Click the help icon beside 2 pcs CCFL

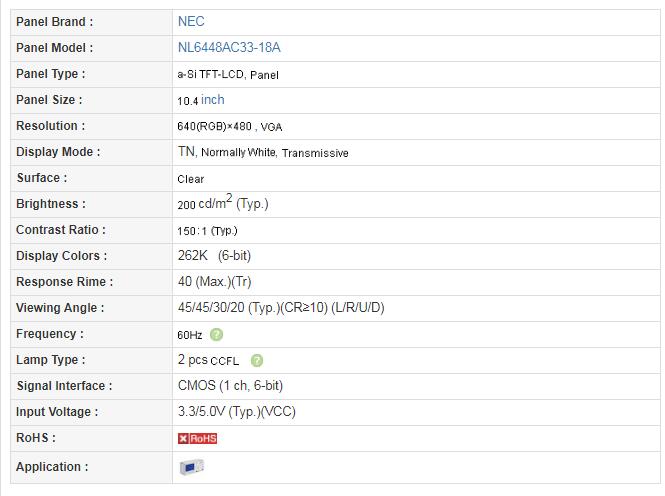tap(257, 360)
